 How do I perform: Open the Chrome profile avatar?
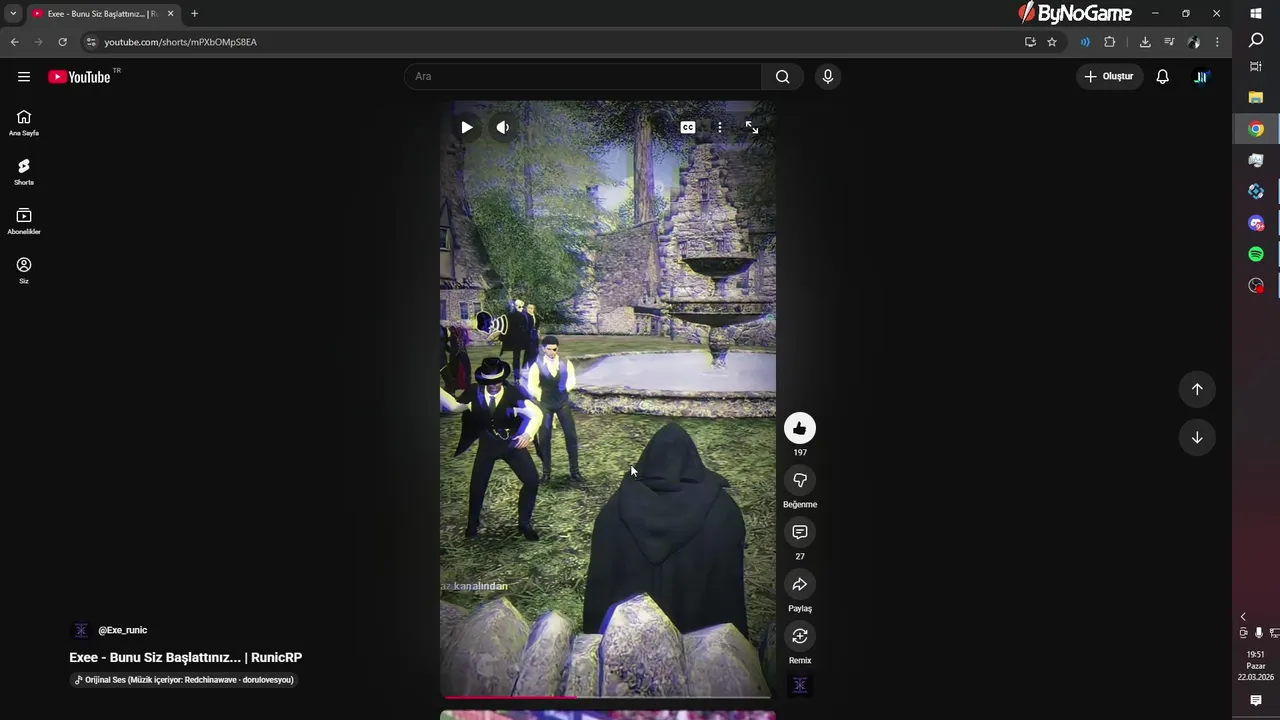tap(1193, 42)
